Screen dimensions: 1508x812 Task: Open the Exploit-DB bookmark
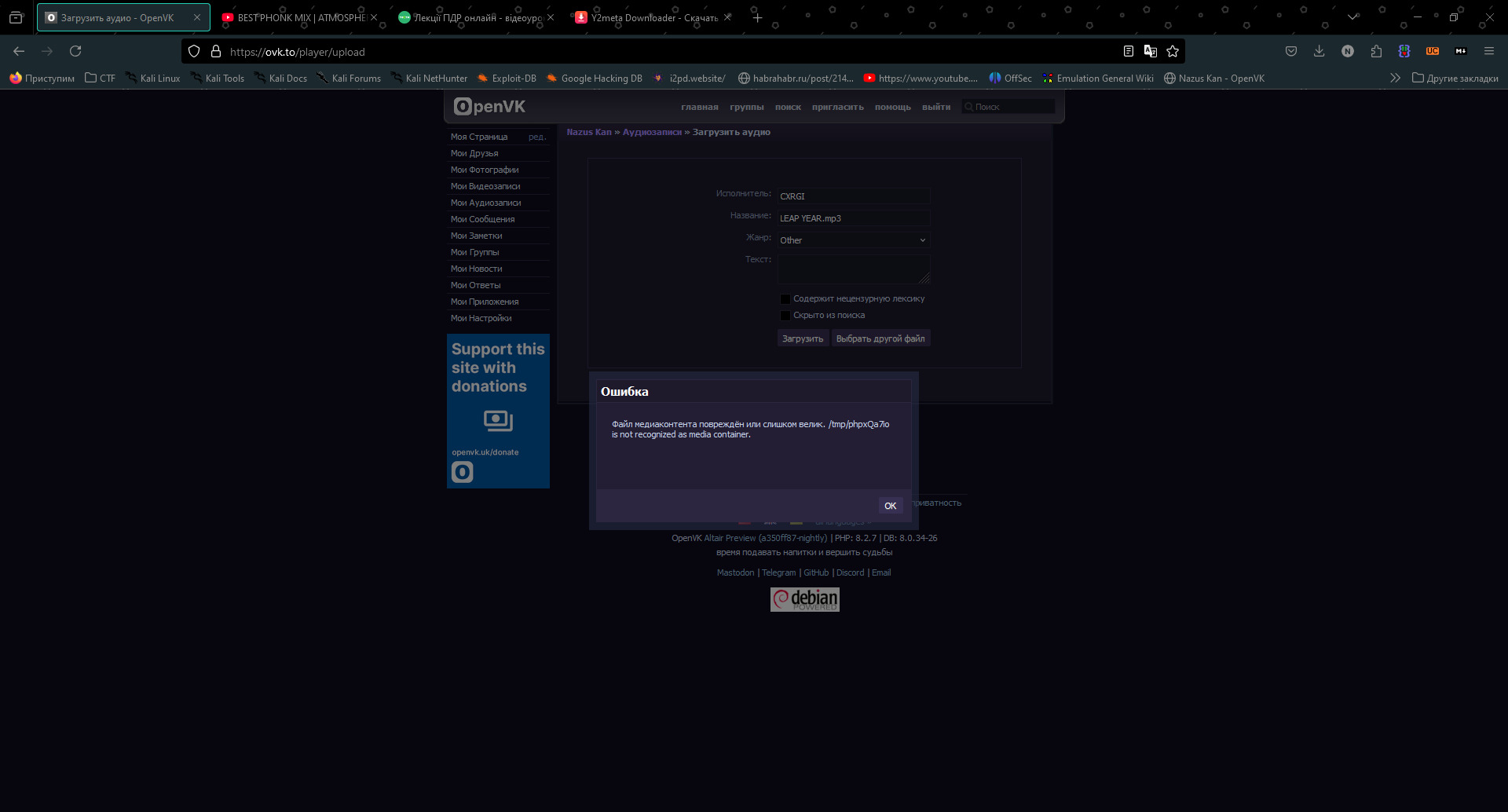[507, 78]
